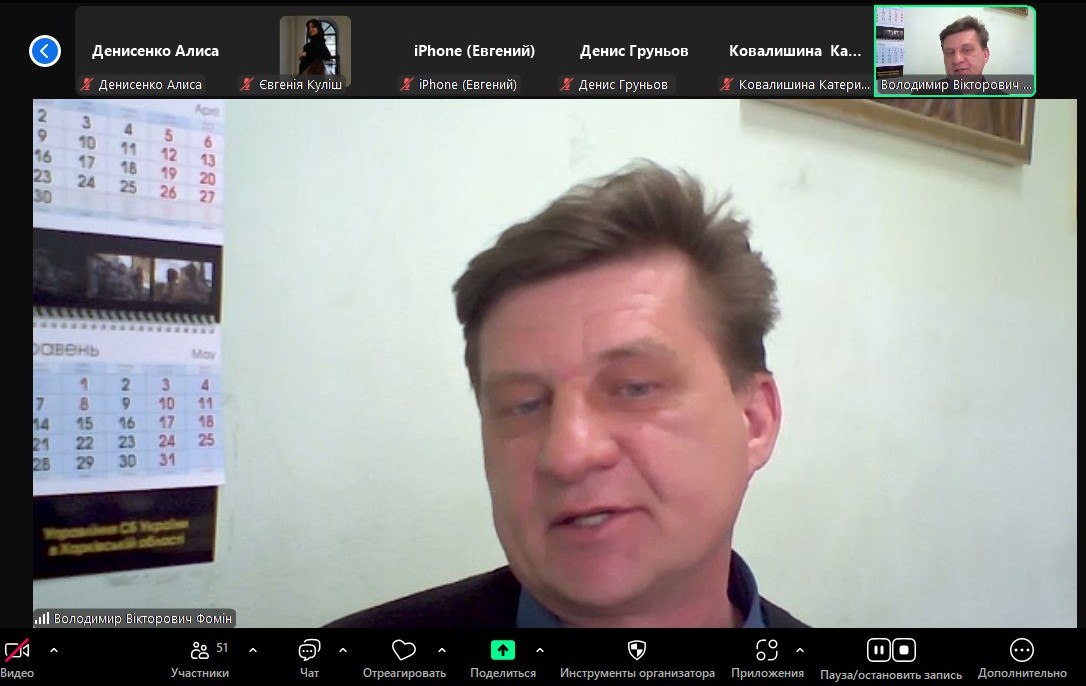
Task: Stop the recording
Action: (904, 650)
